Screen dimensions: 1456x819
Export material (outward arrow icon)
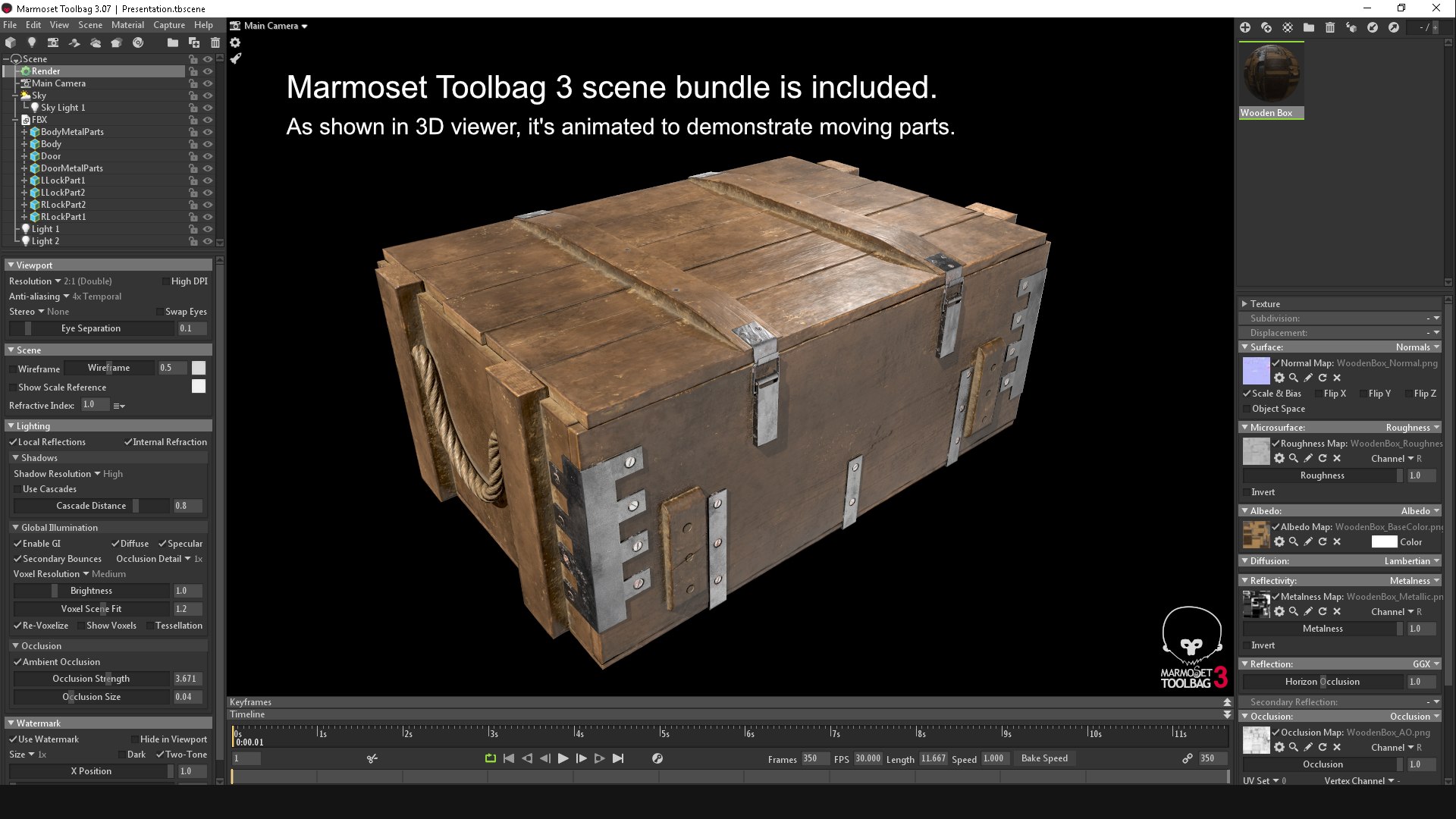click(x=1394, y=27)
